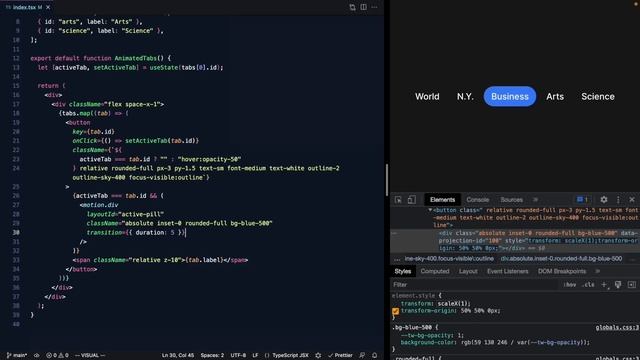Image resolution: width=640 pixels, height=360 pixels.
Task: Change end of line sequence LF
Action: [255, 356]
